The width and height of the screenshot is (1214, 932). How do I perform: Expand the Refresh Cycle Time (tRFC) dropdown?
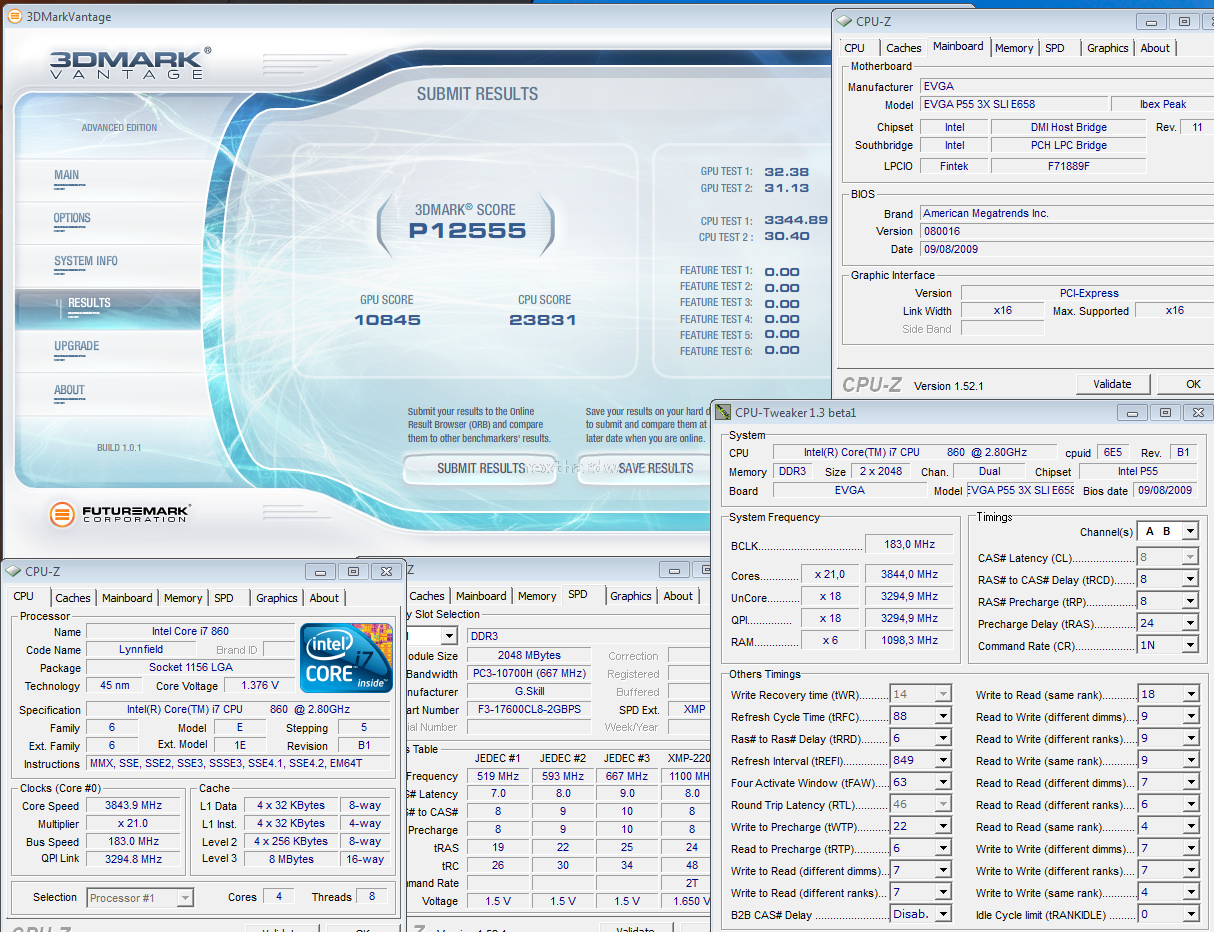click(943, 716)
